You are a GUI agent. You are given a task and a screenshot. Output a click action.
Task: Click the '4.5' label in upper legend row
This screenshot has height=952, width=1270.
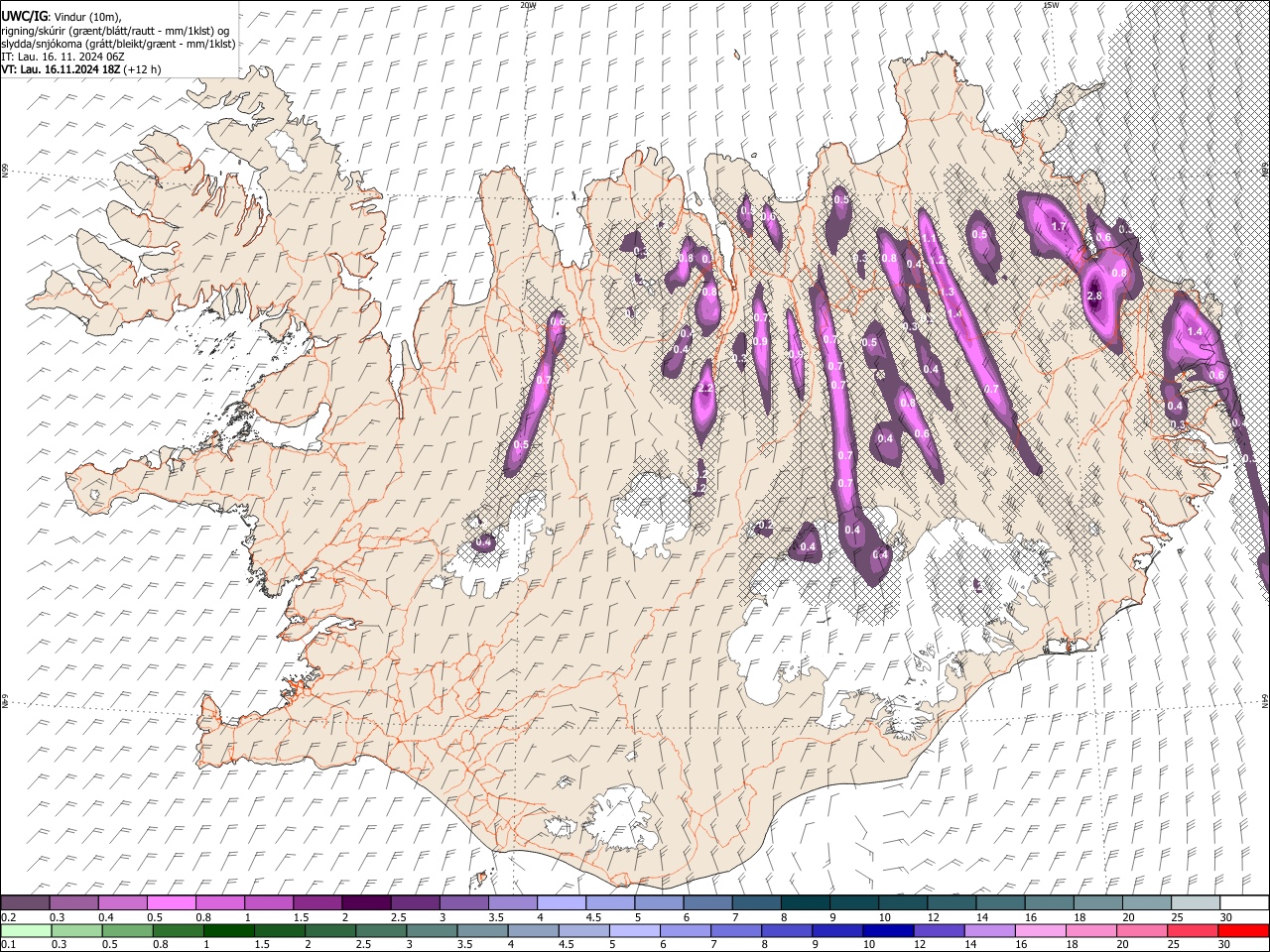(593, 917)
